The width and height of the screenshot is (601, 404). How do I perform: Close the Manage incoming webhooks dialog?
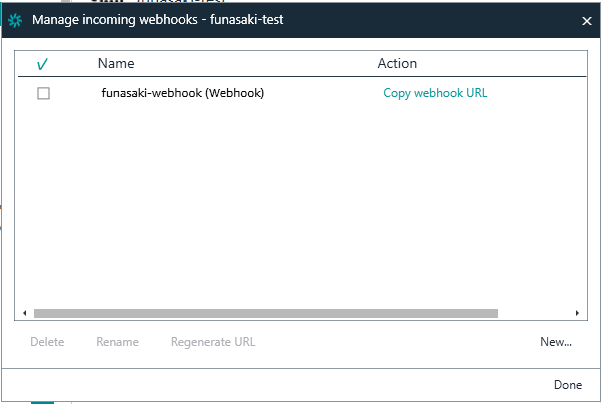586,21
